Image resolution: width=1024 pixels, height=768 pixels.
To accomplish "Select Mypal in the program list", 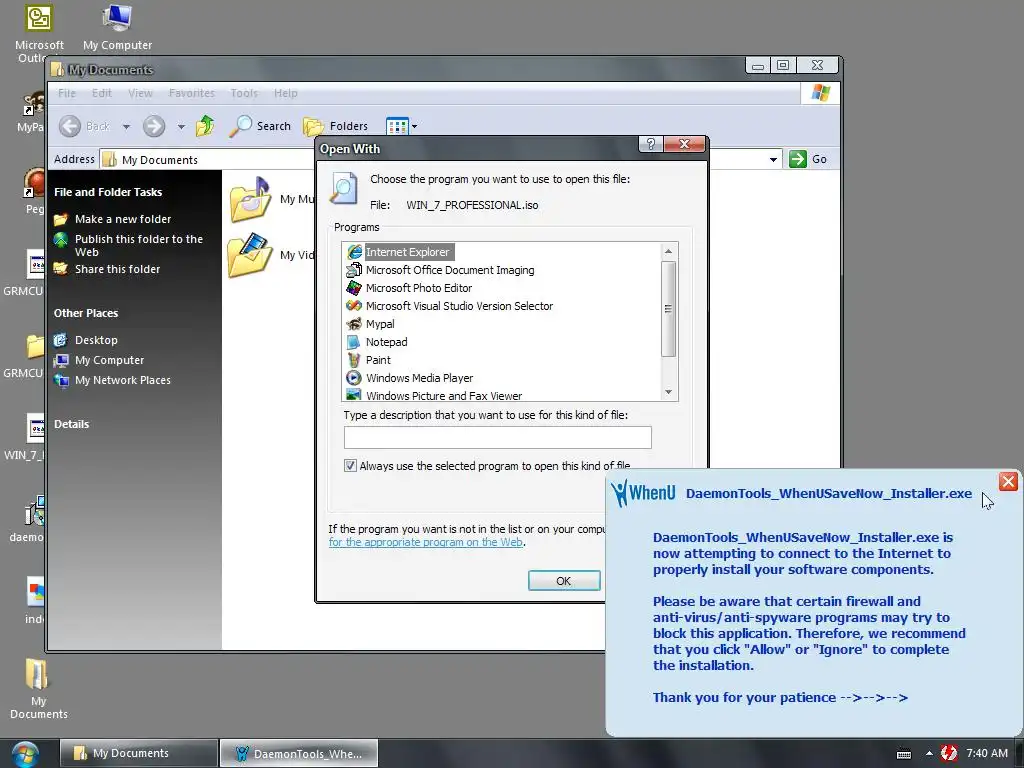I will click(x=371, y=324).
